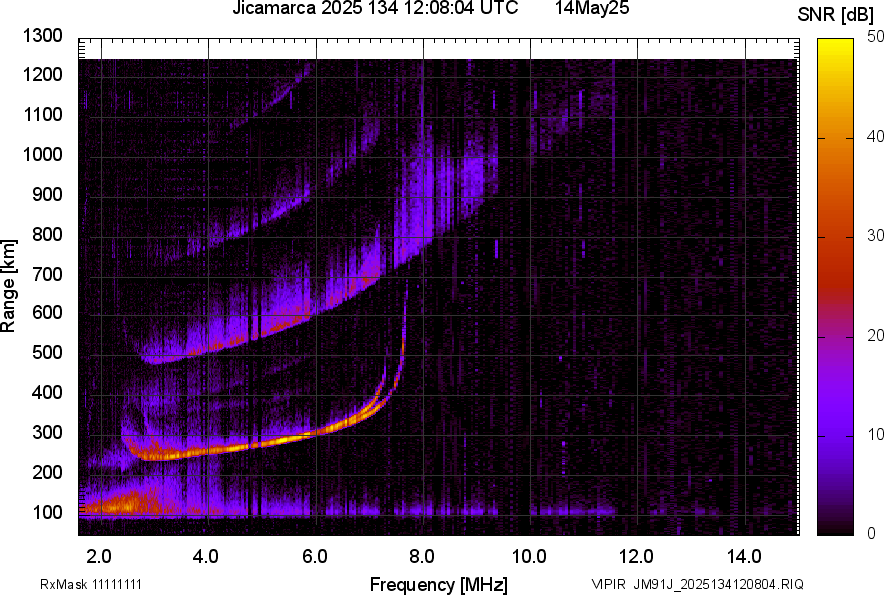Viewport: 884px width, 595px height.
Task: Click the frequency tick label '8.0'
Action: point(421,557)
